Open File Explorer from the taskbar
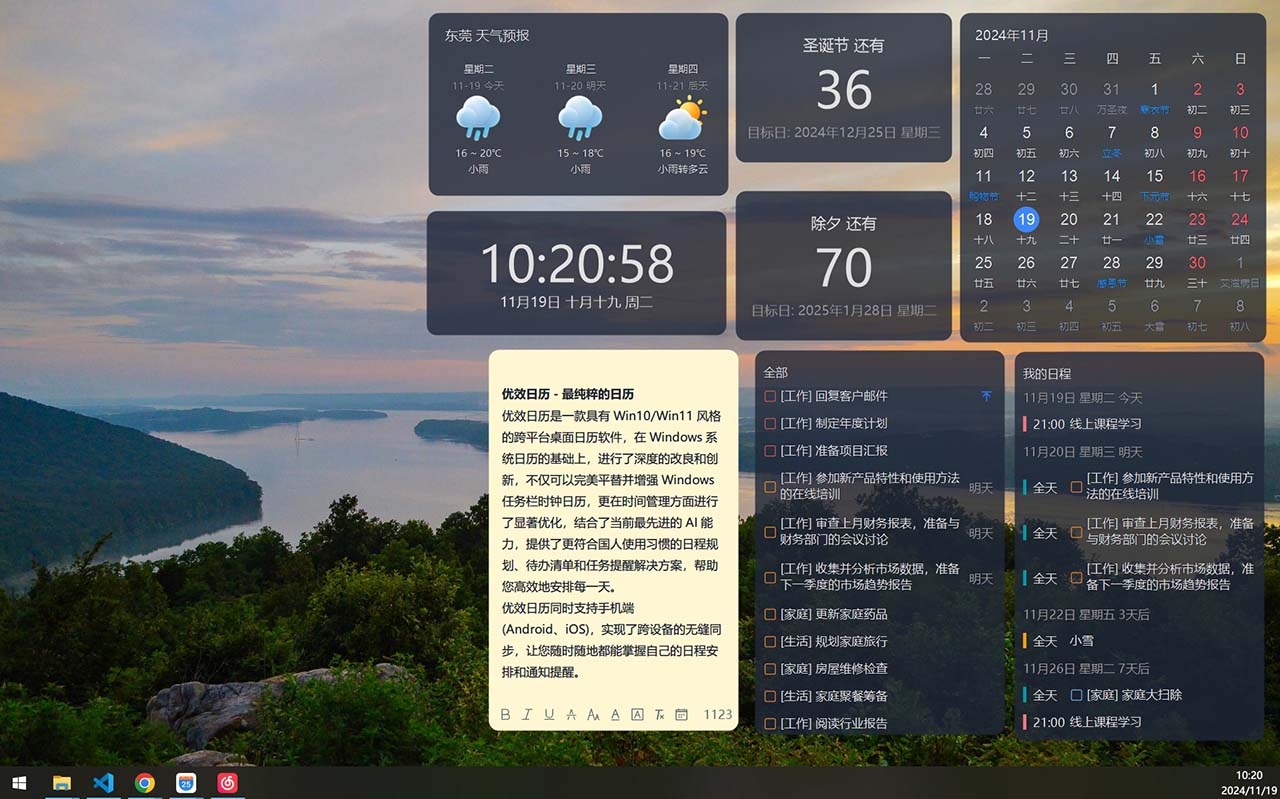 point(62,783)
